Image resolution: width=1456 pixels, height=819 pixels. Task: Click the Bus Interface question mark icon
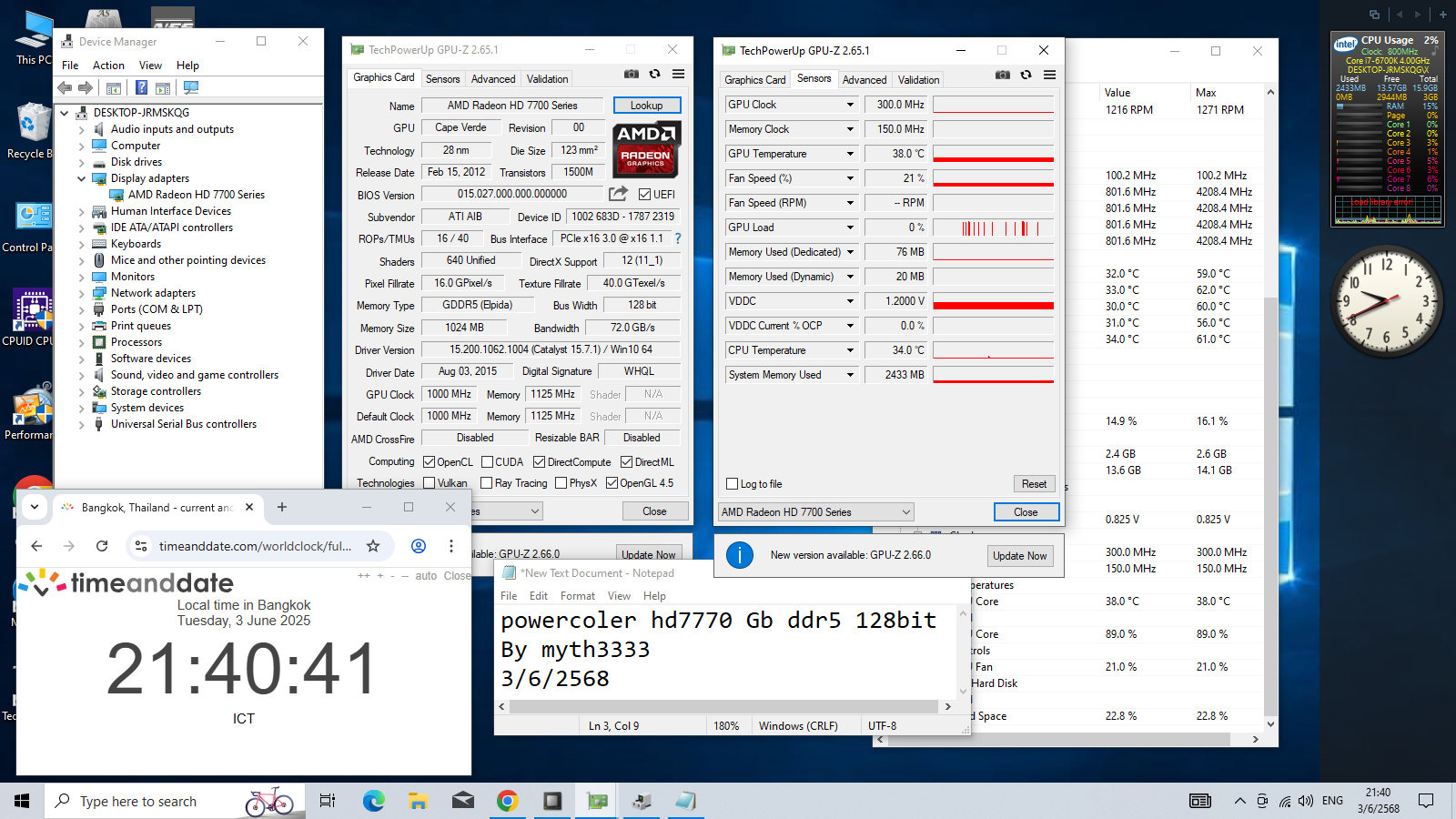click(678, 238)
